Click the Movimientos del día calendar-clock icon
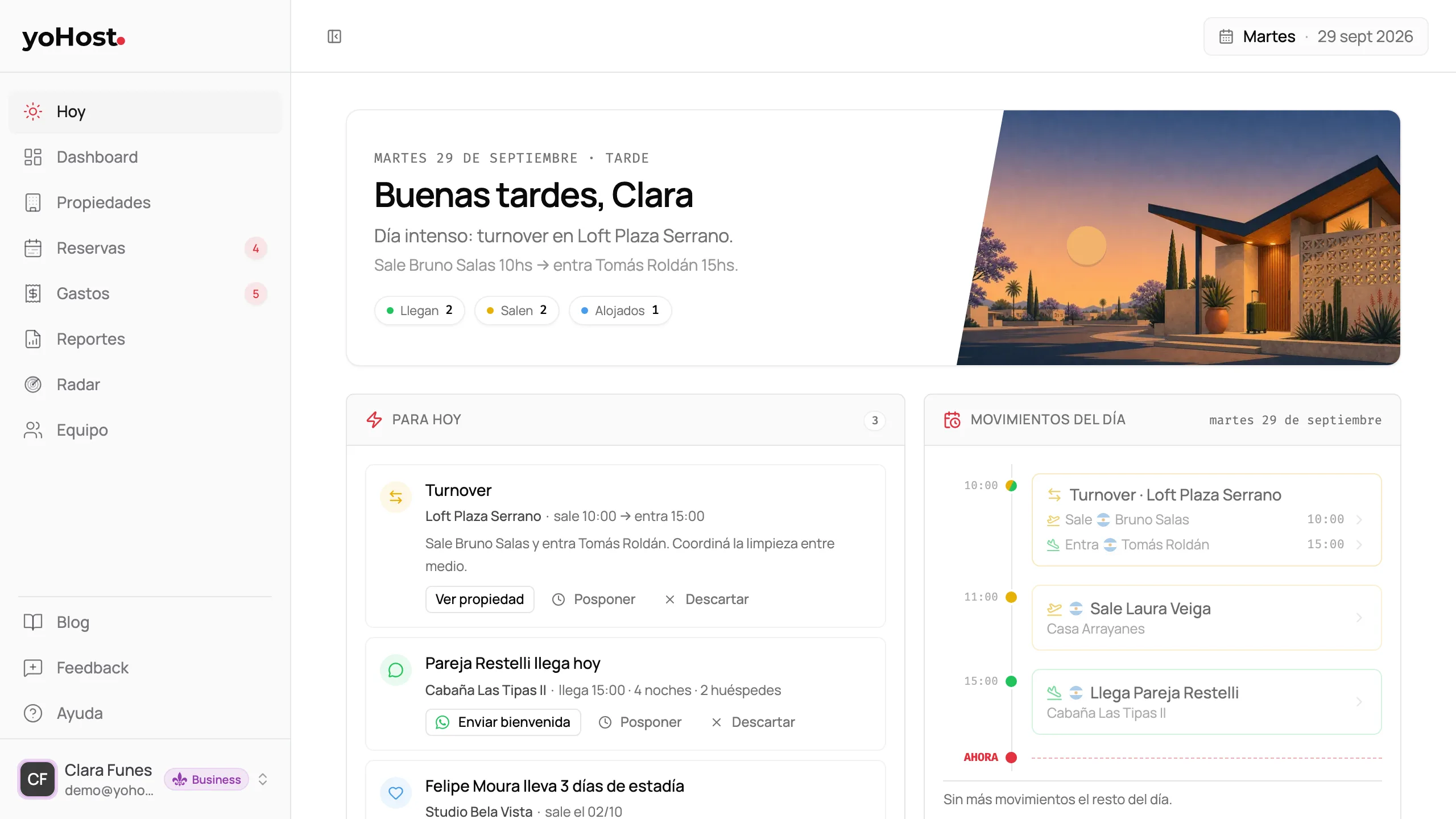Viewport: 1456px width, 819px height. point(952,420)
